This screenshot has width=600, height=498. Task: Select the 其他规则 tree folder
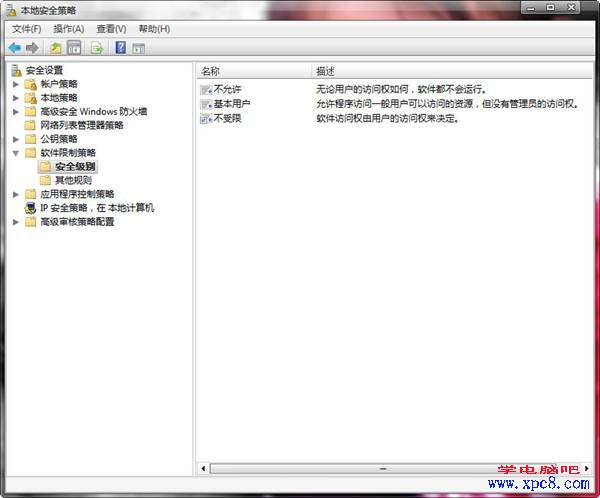pyautogui.click(x=73, y=180)
